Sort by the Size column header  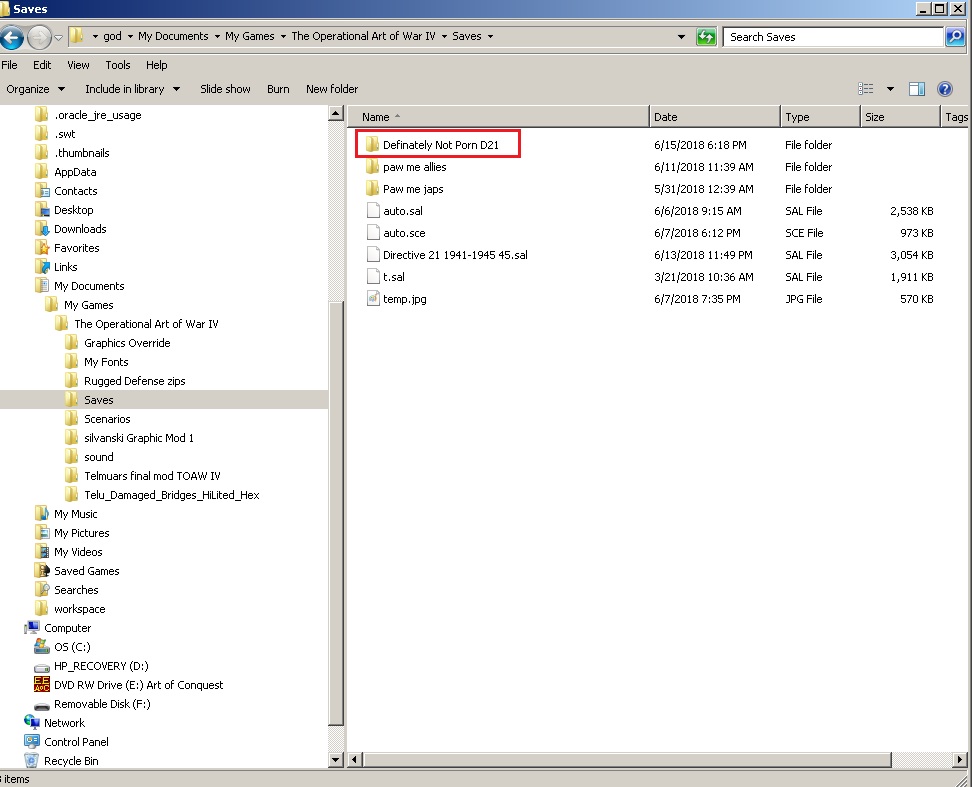900,117
